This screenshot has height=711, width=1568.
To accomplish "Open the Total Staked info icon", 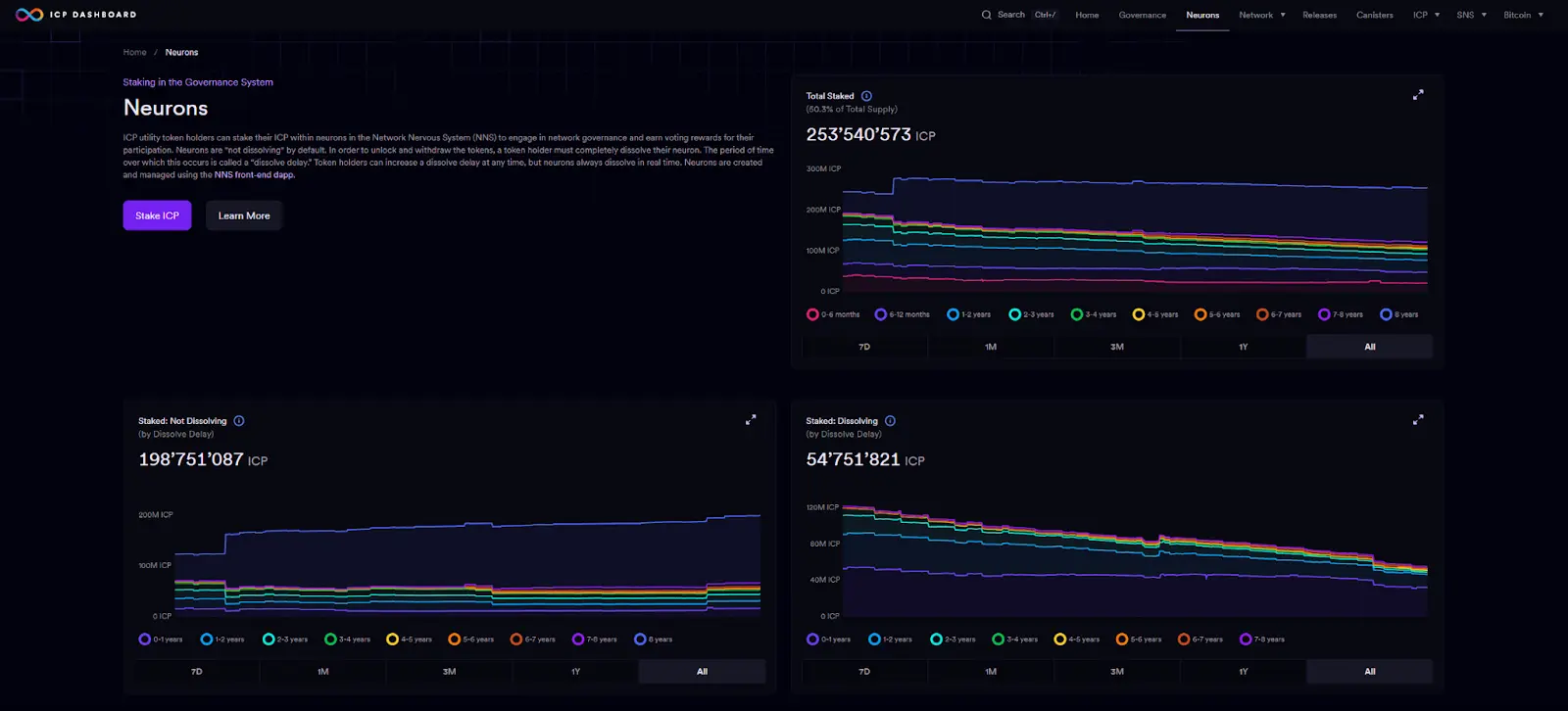I will coord(866,96).
